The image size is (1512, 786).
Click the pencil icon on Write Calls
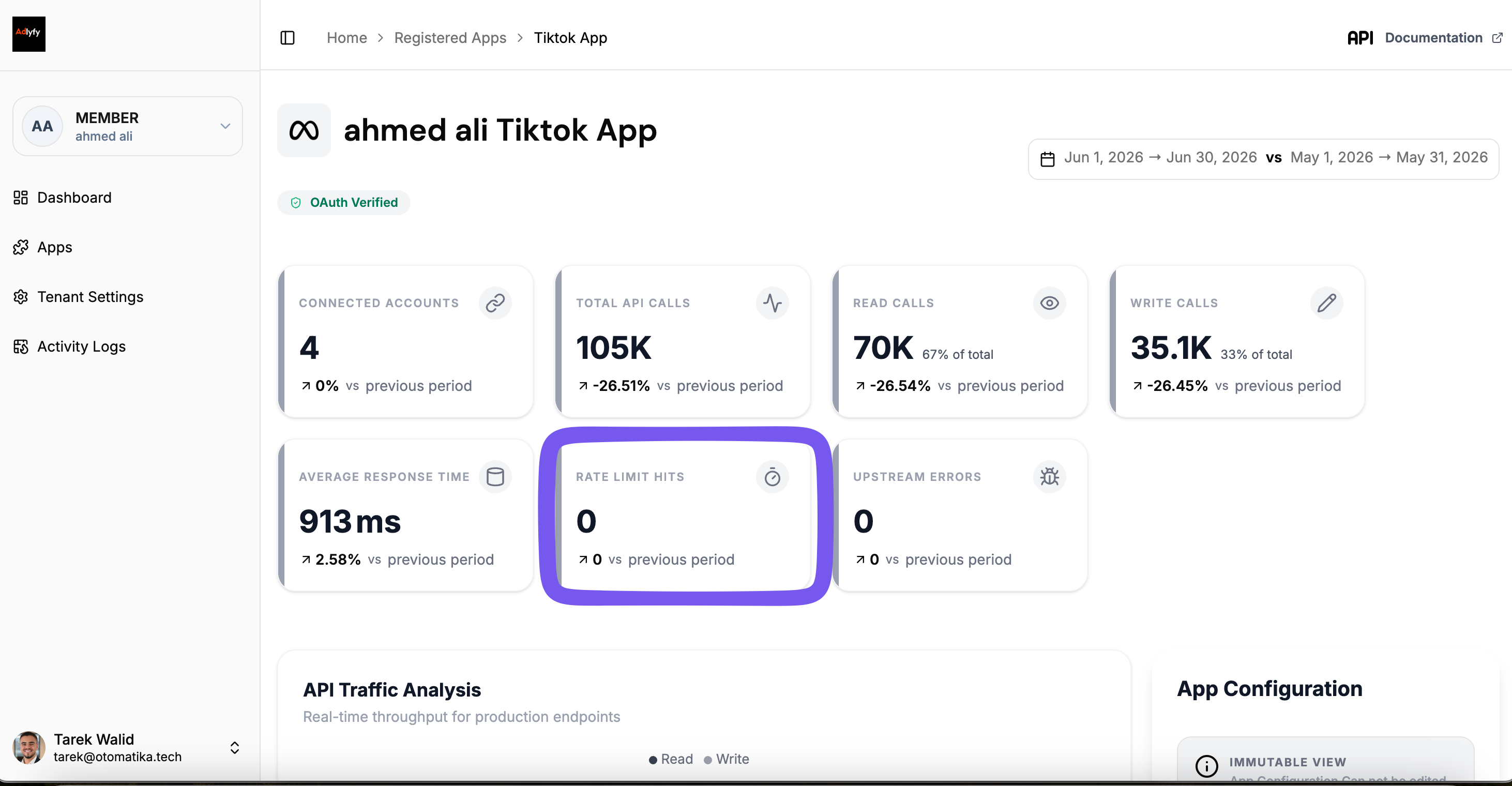coord(1326,303)
